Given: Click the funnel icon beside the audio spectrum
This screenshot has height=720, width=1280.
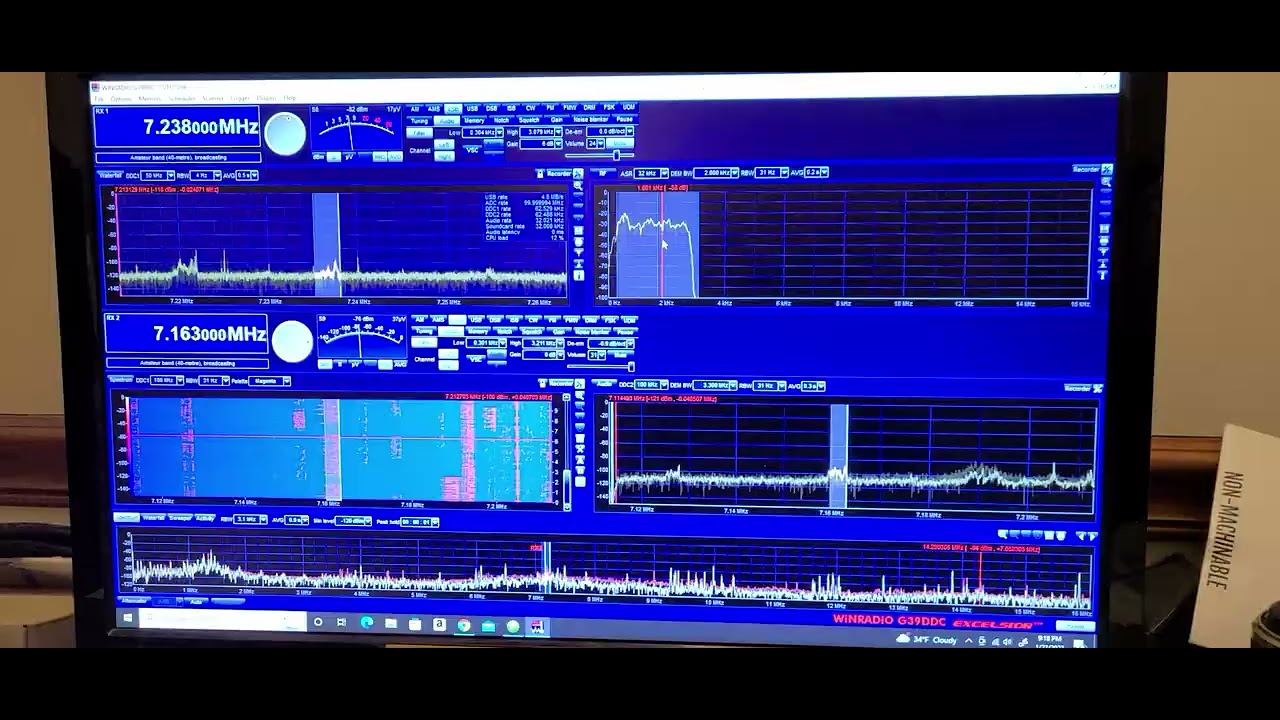Looking at the screenshot, I should coord(1104,251).
